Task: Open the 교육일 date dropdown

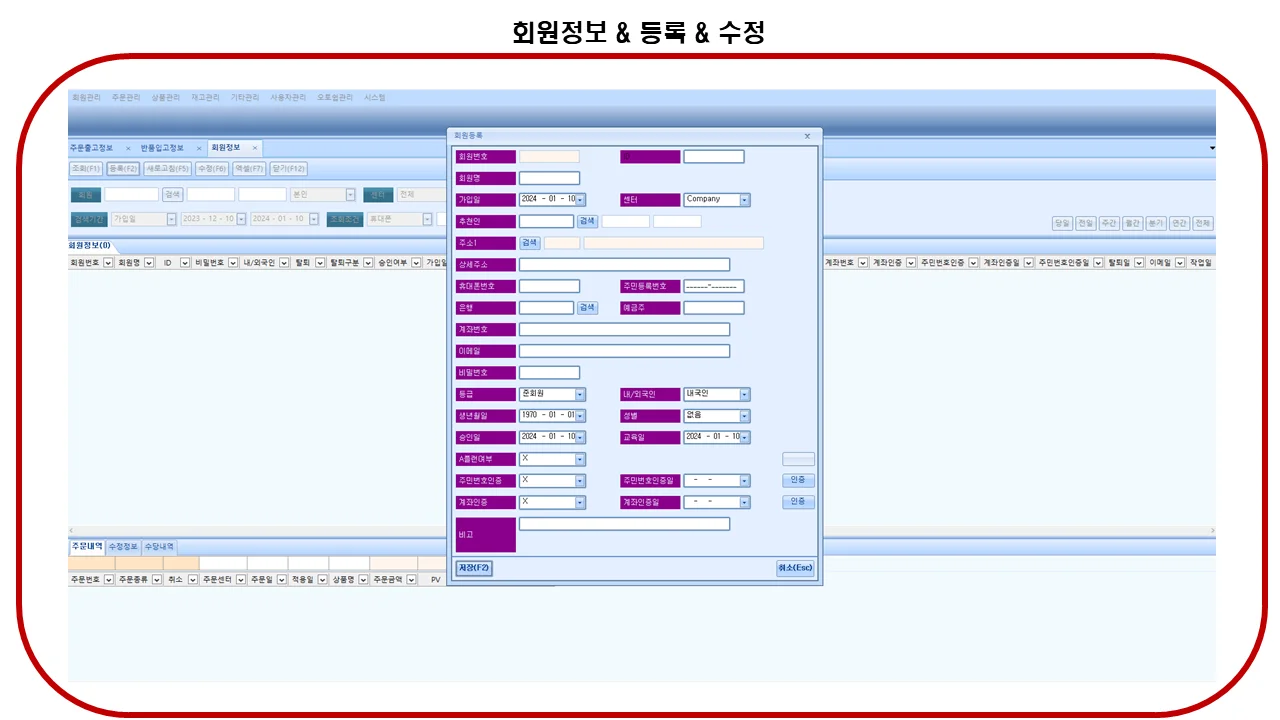Action: 745,438
